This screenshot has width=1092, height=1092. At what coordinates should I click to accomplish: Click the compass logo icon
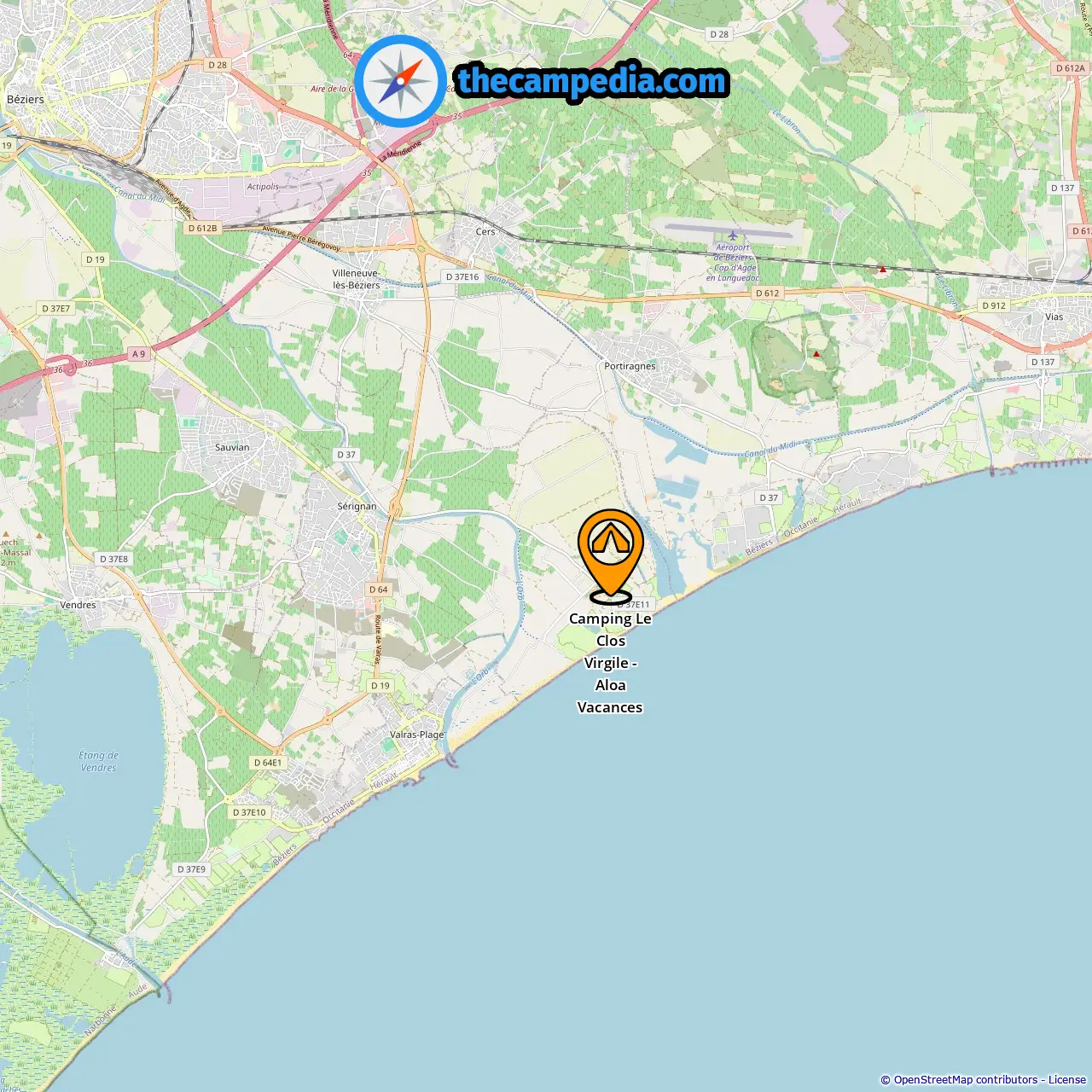pos(400,81)
